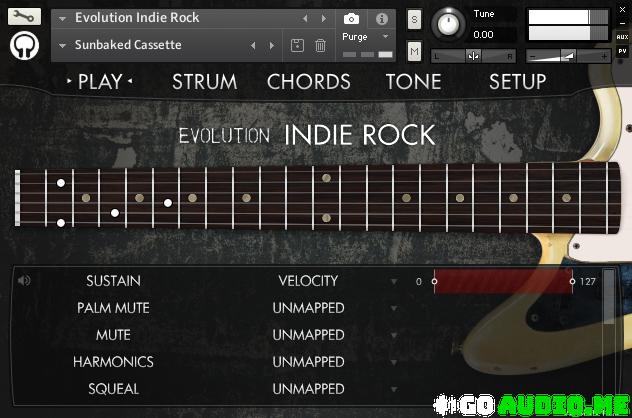632x418 pixels.
Task: Save the snapshot with the floppy icon
Action: click(x=297, y=45)
